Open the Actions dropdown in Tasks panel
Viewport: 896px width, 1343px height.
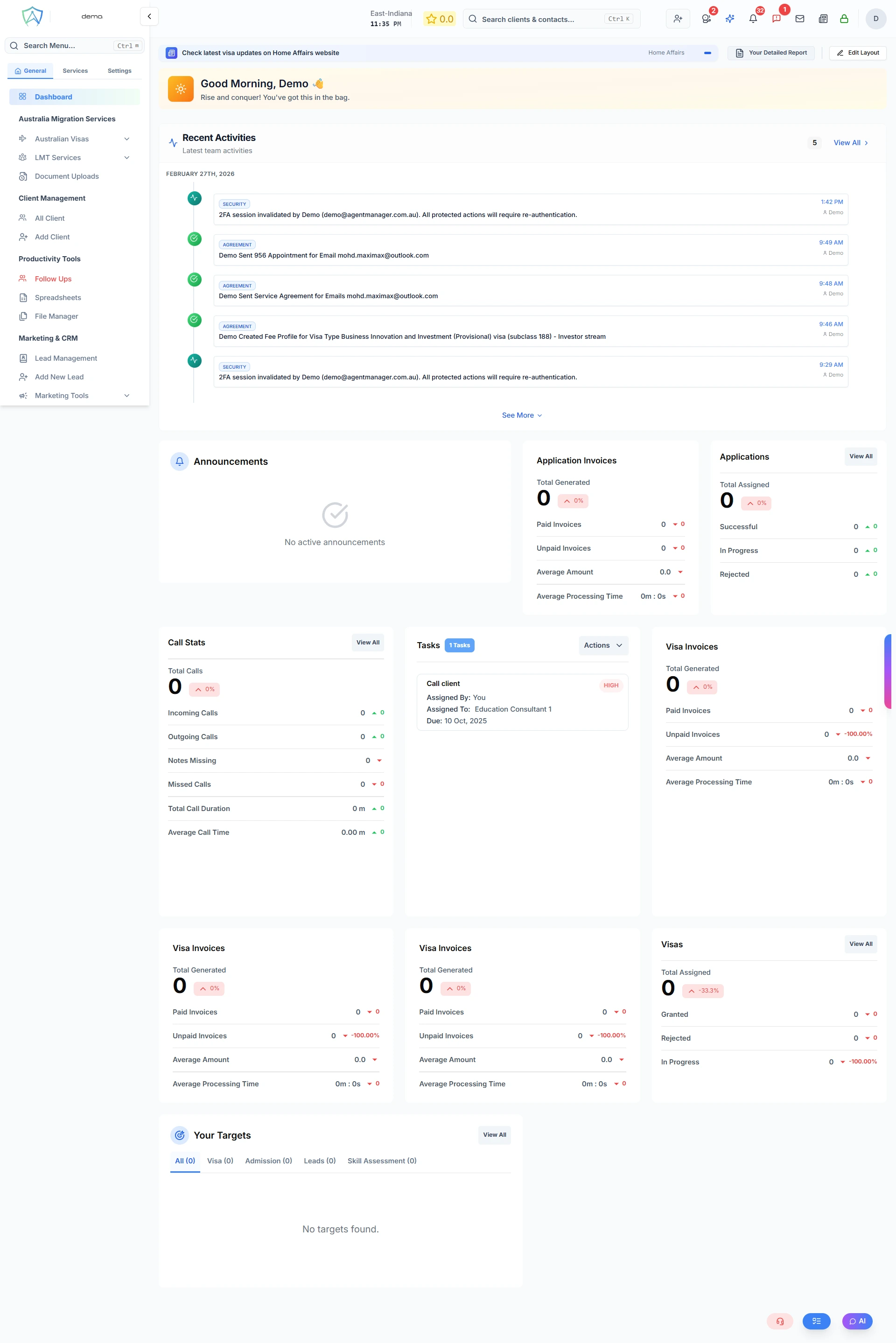603,645
